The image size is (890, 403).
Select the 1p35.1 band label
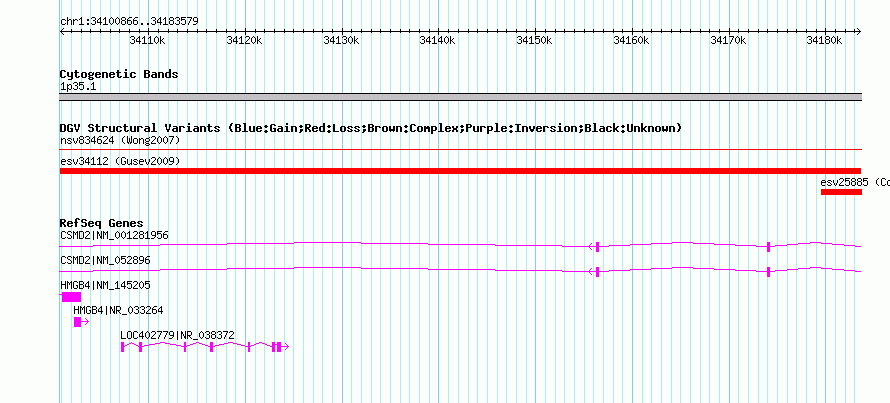[78, 86]
